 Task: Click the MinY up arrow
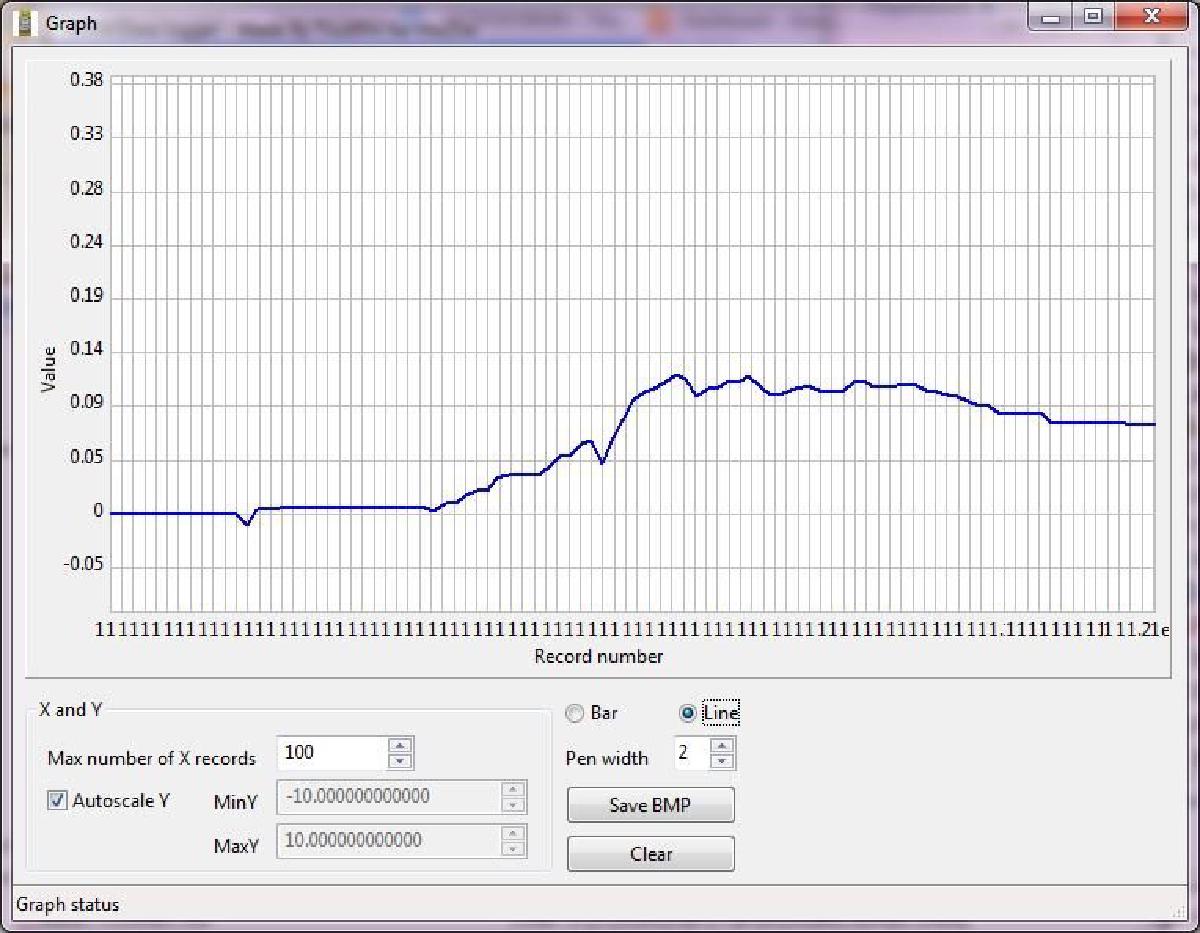tap(512, 790)
